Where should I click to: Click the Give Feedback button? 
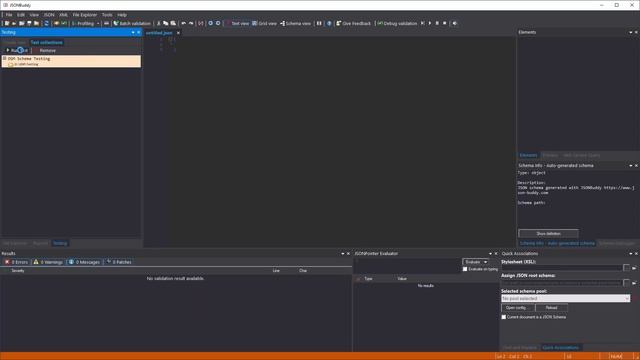tap(353, 23)
